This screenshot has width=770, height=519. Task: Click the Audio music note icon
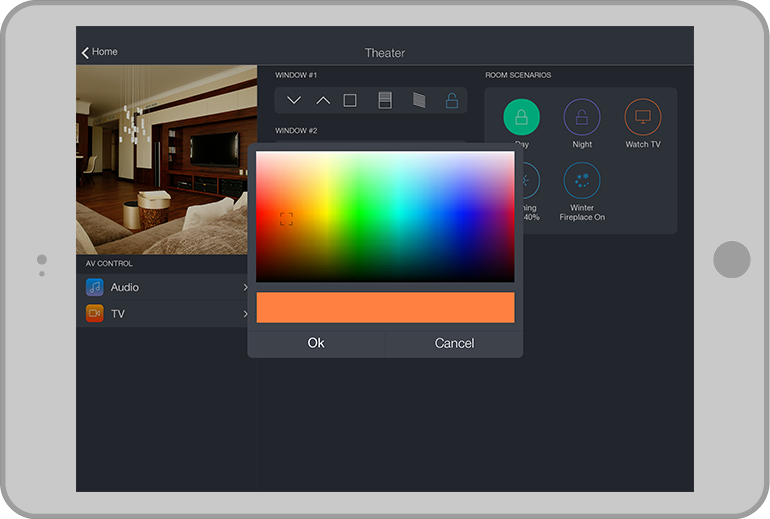tap(95, 287)
